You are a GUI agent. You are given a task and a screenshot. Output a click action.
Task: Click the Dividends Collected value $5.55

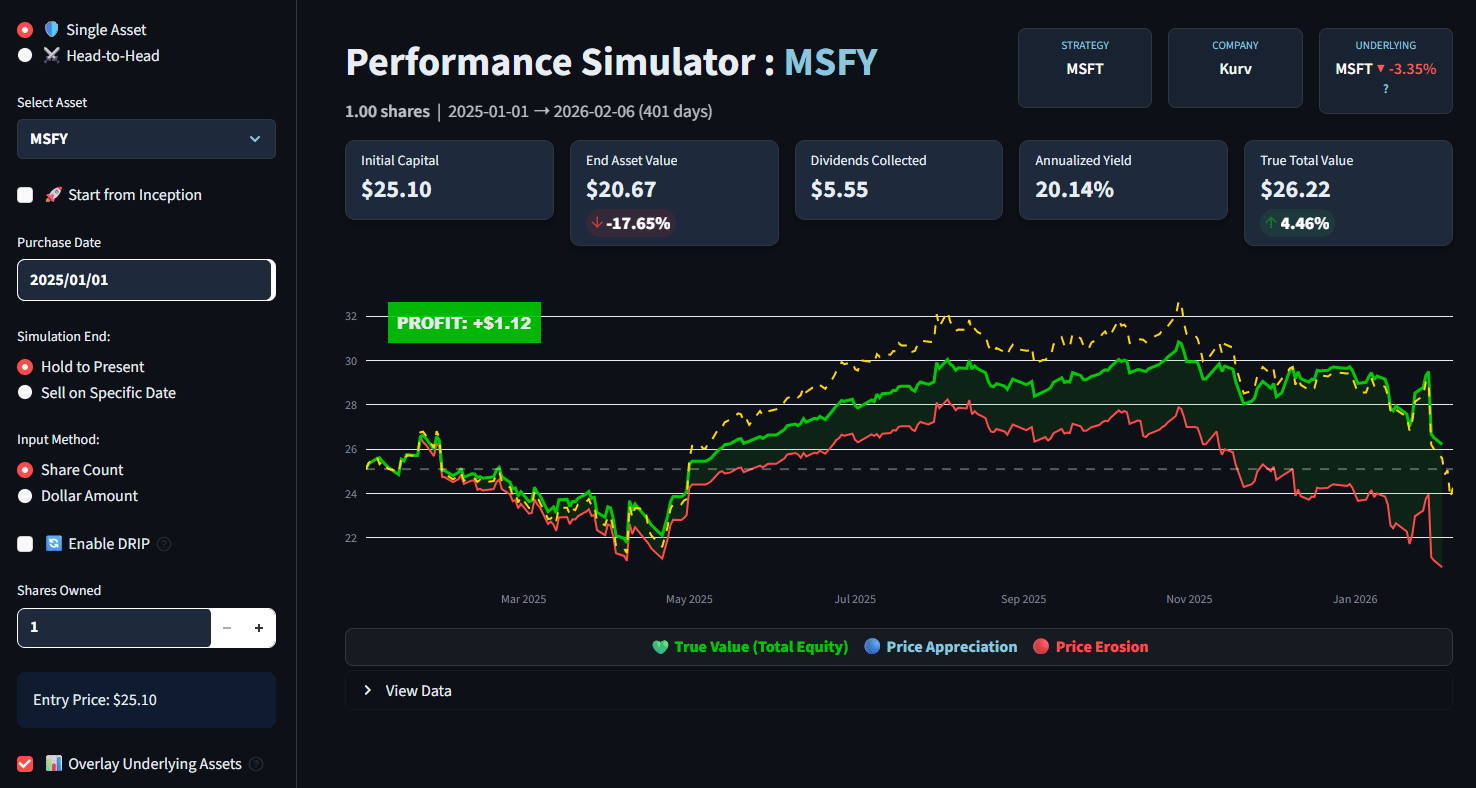[839, 190]
